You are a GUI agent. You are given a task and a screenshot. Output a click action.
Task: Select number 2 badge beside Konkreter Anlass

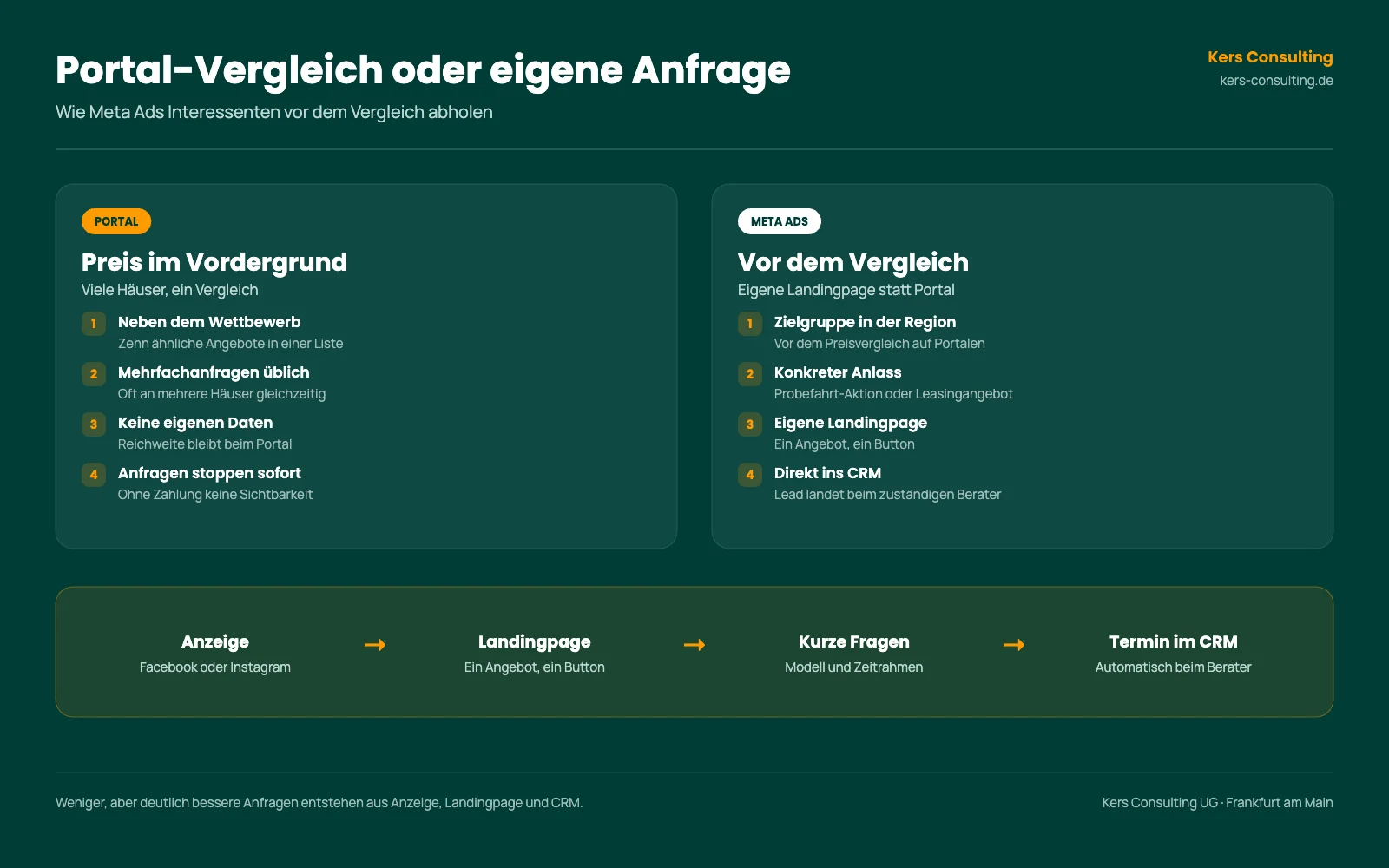750,374
